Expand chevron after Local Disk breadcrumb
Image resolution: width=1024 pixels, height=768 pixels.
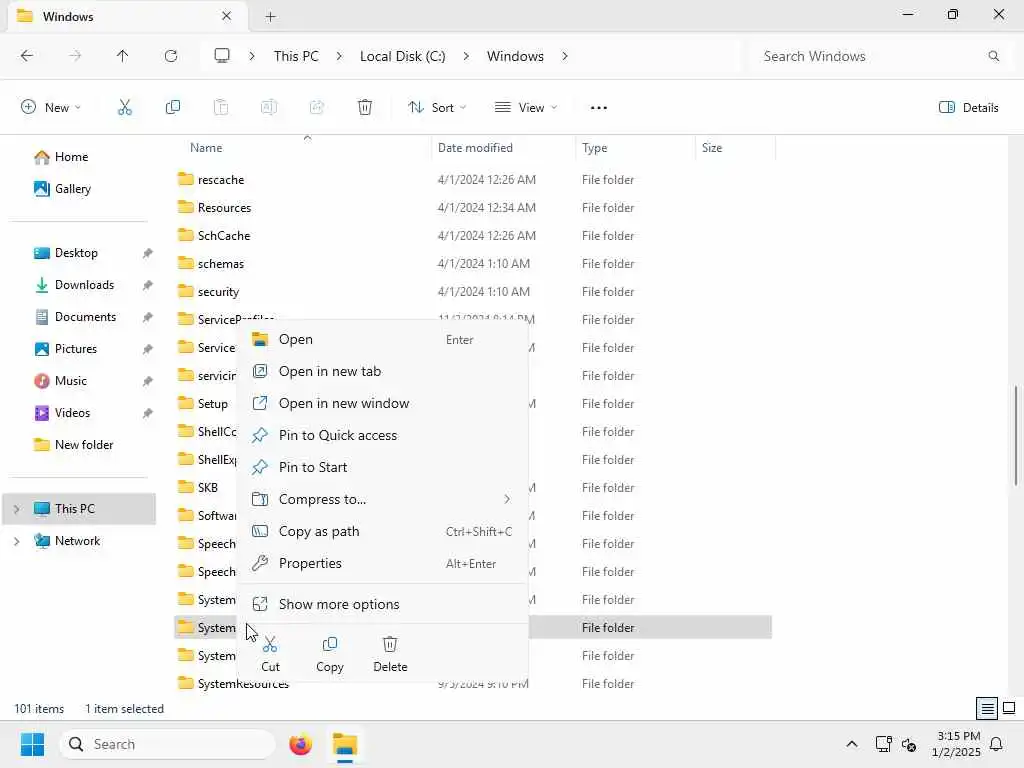pos(466,56)
